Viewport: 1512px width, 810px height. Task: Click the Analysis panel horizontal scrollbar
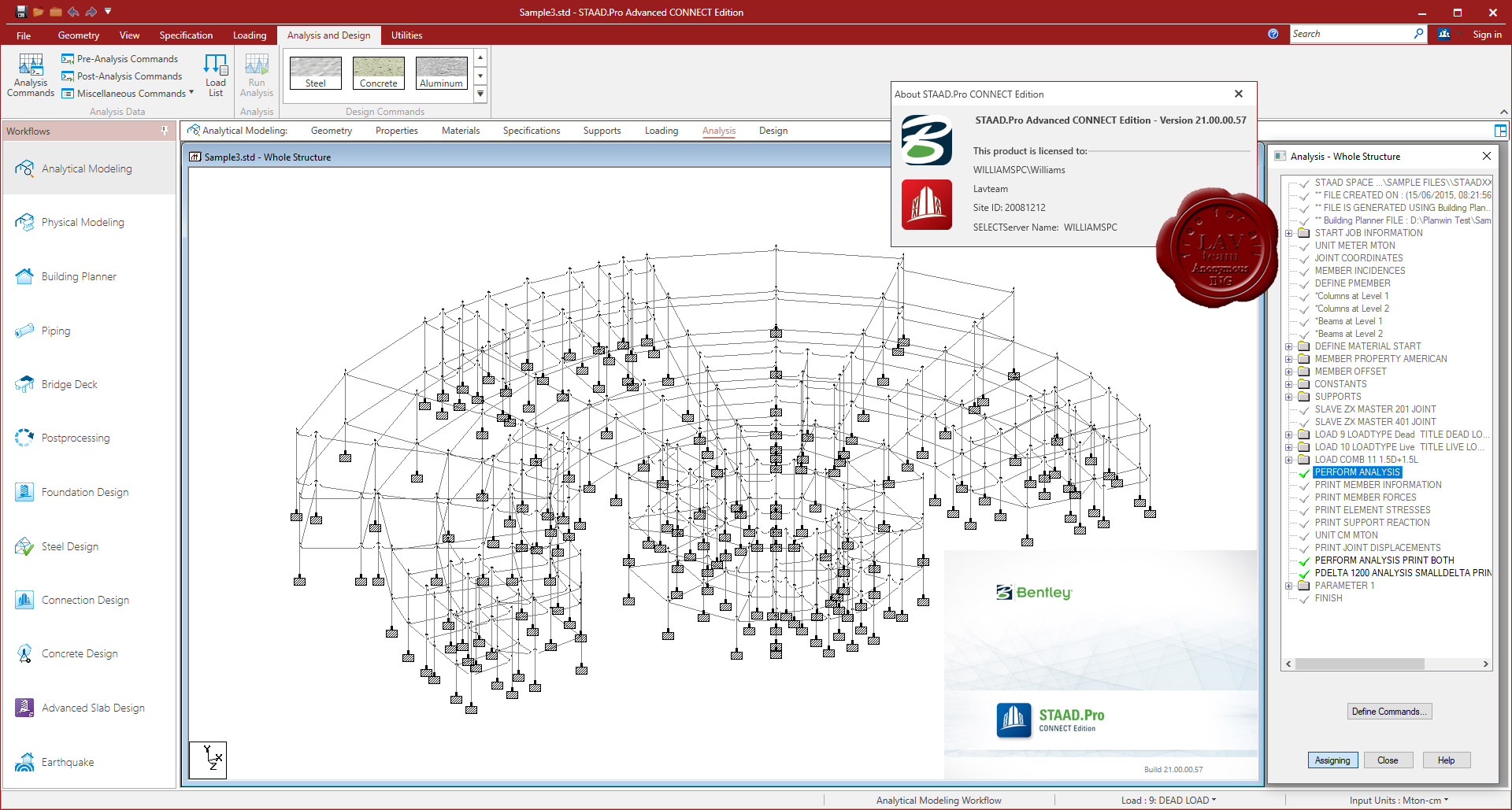(x=1360, y=664)
